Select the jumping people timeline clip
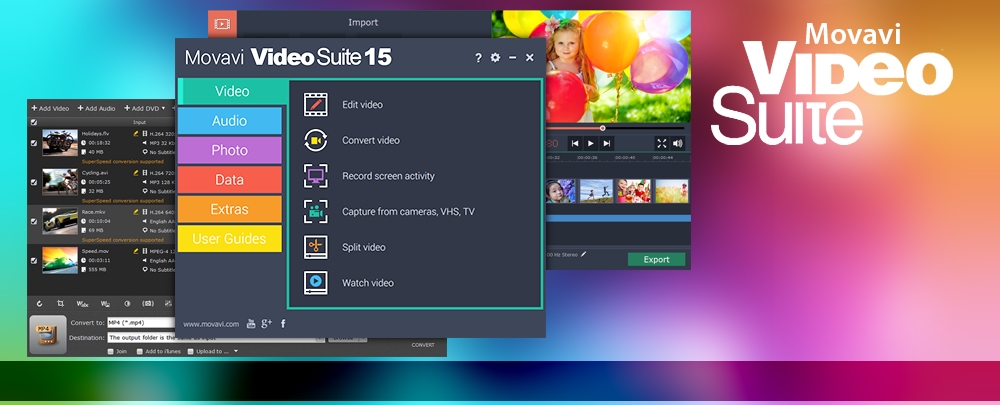This screenshot has height=405, width=1000. point(596,191)
